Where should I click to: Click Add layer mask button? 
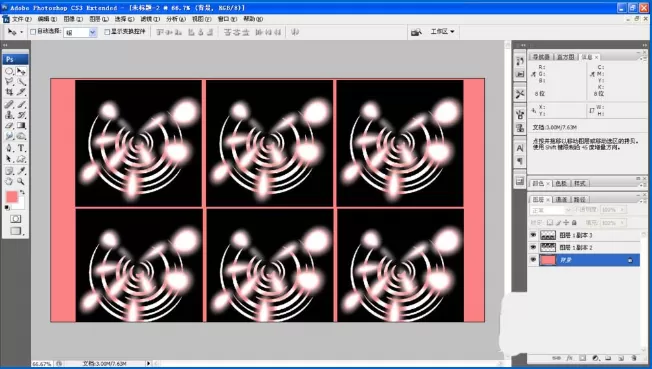583,358
